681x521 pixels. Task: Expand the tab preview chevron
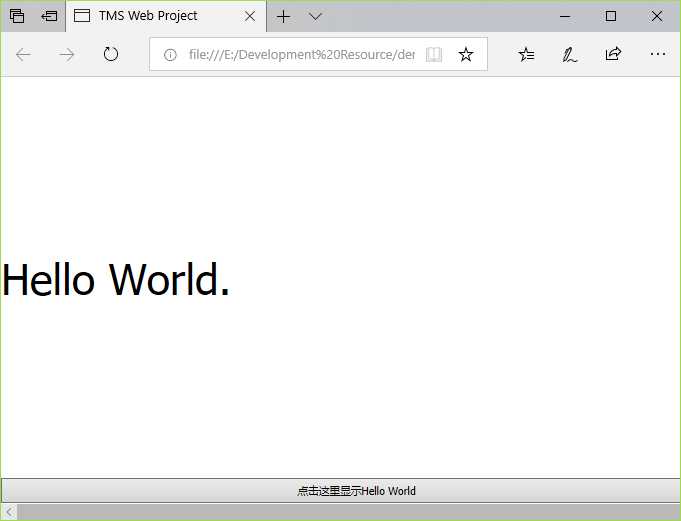315,16
